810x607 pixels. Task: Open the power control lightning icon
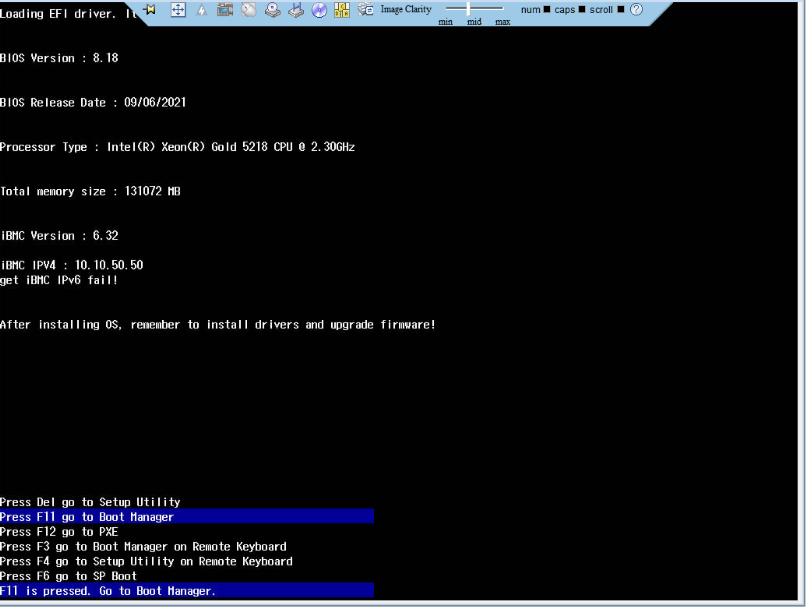202,10
